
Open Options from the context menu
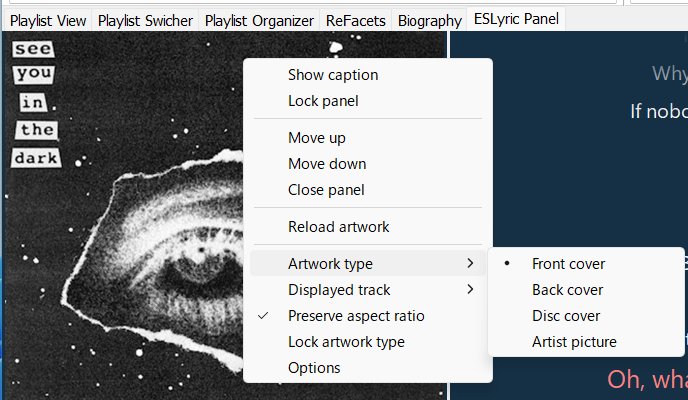(368, 368)
